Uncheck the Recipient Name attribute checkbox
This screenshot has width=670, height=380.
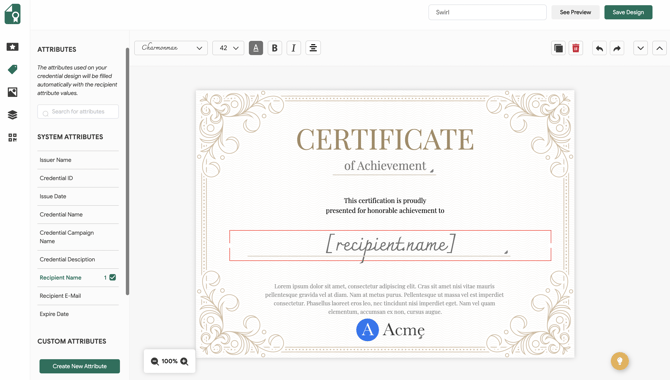(113, 277)
